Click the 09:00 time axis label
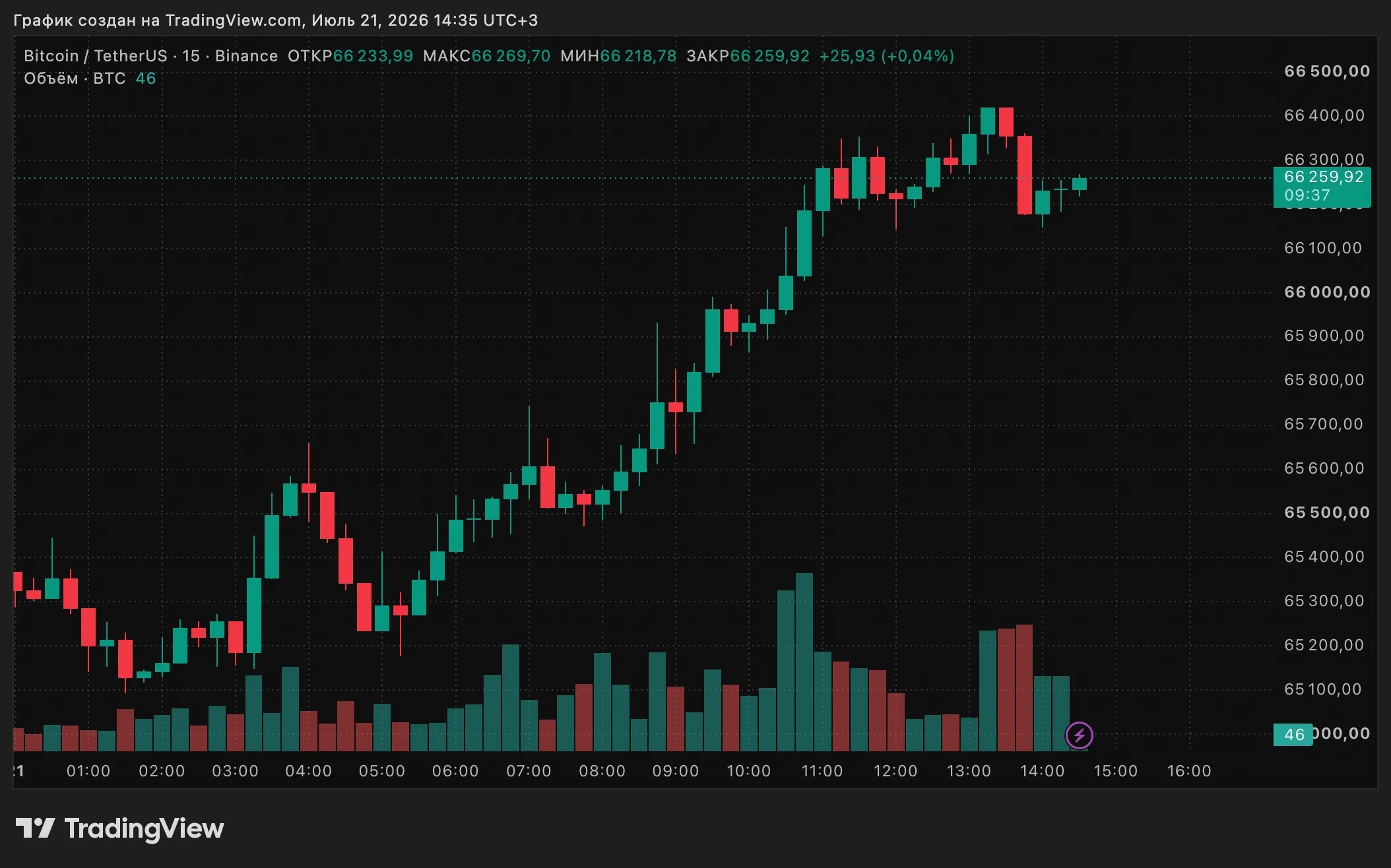 pos(676,771)
